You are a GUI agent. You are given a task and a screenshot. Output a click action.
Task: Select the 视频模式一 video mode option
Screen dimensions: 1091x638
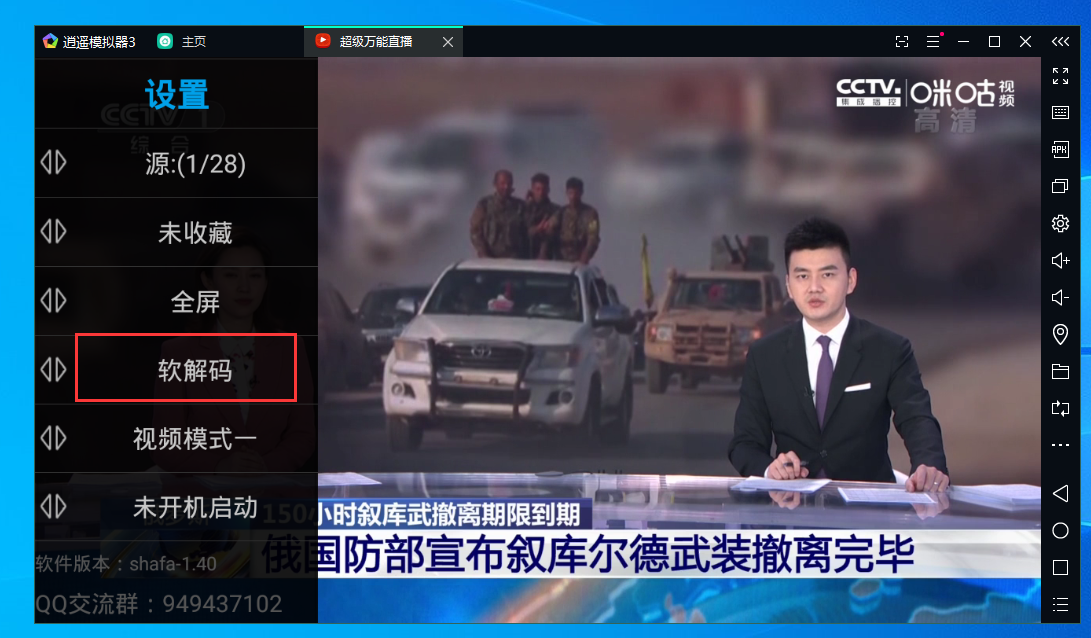click(195, 438)
